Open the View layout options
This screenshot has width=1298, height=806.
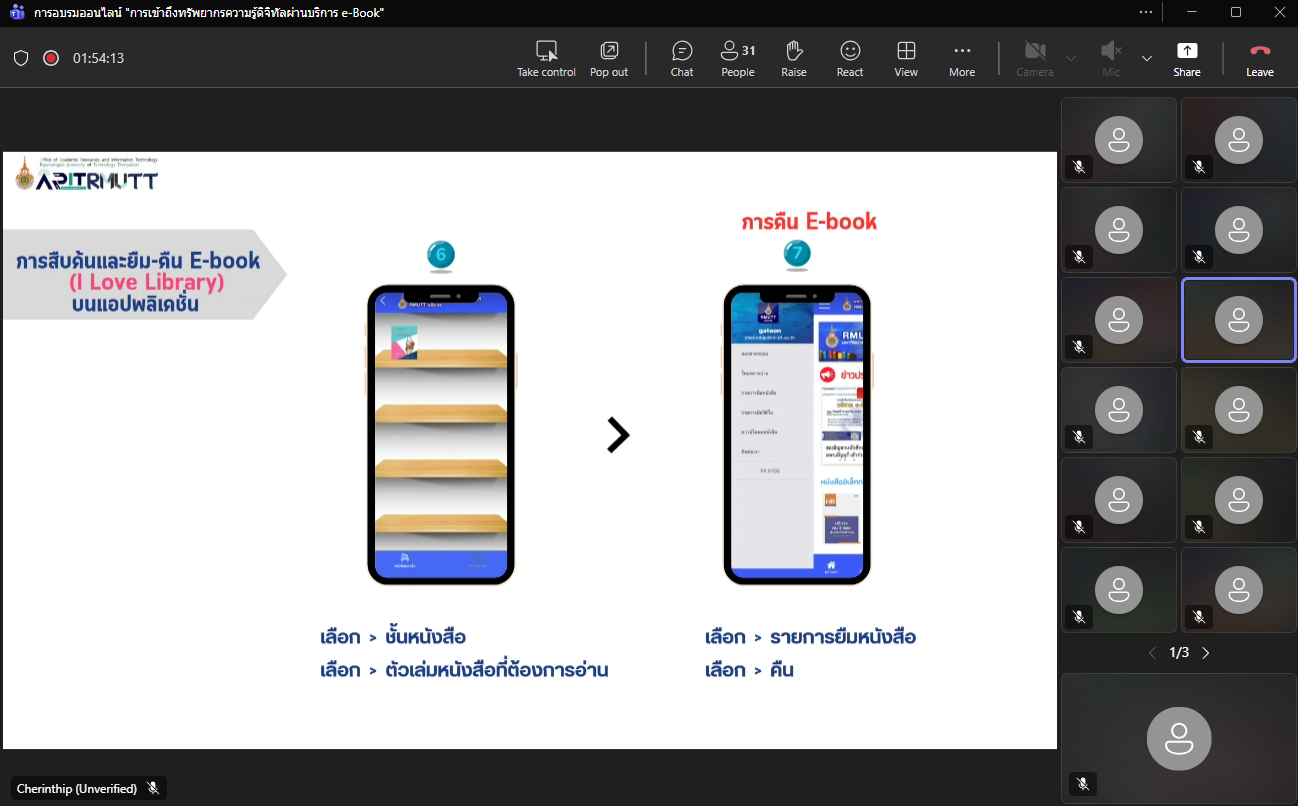906,58
